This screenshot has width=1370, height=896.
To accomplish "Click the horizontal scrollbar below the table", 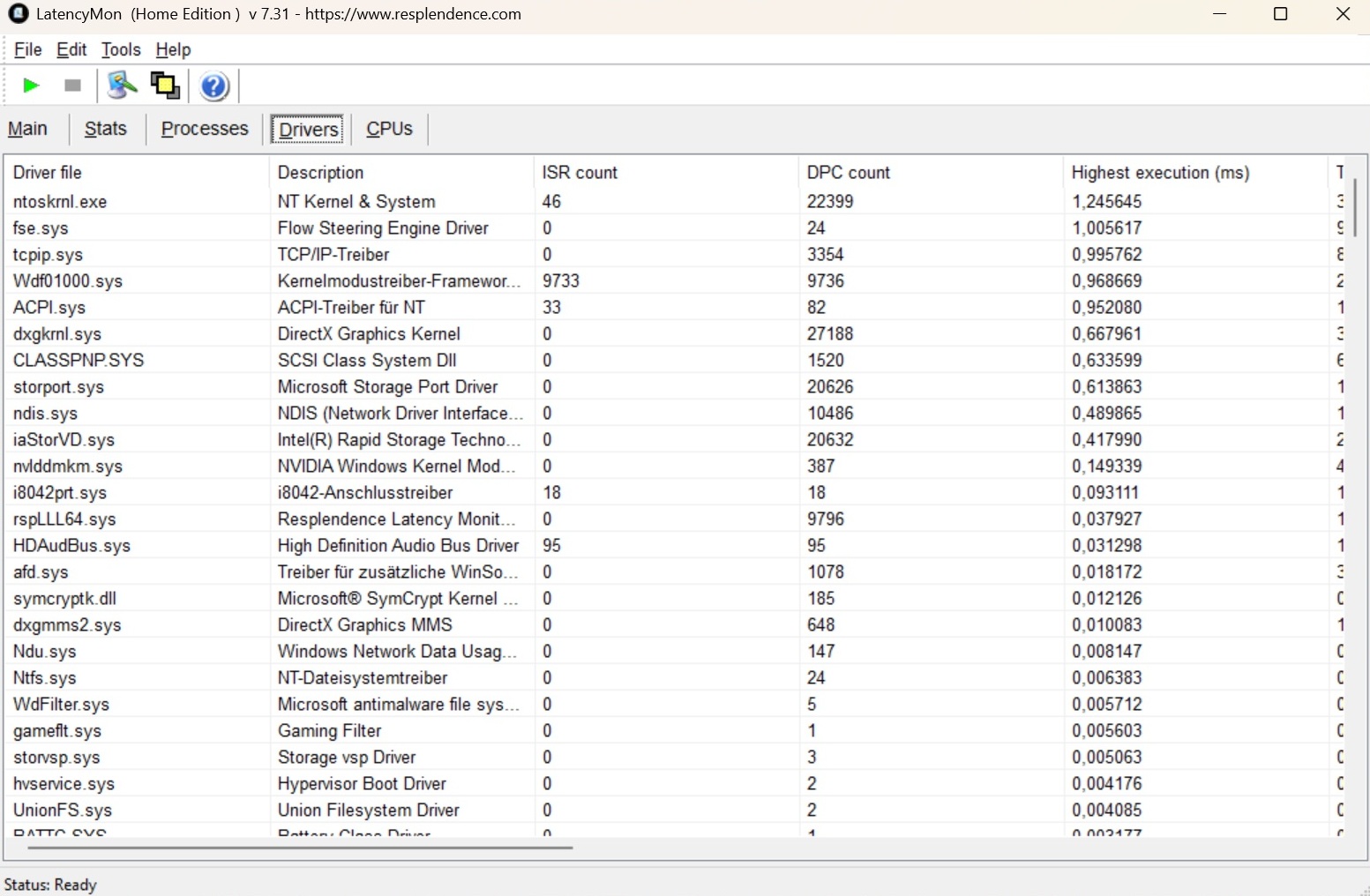I will 300,847.
